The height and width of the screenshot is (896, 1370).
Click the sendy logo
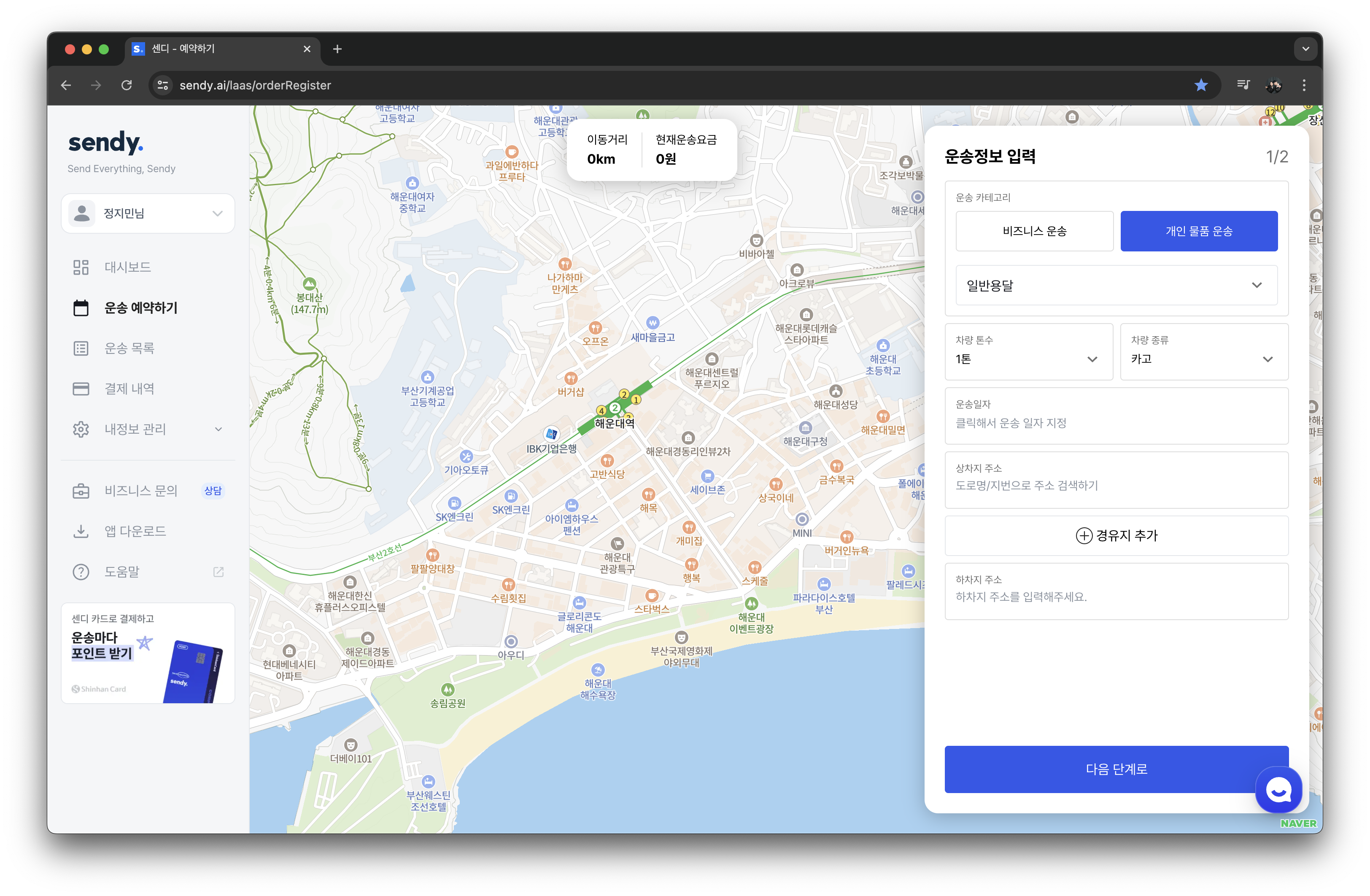point(106,142)
